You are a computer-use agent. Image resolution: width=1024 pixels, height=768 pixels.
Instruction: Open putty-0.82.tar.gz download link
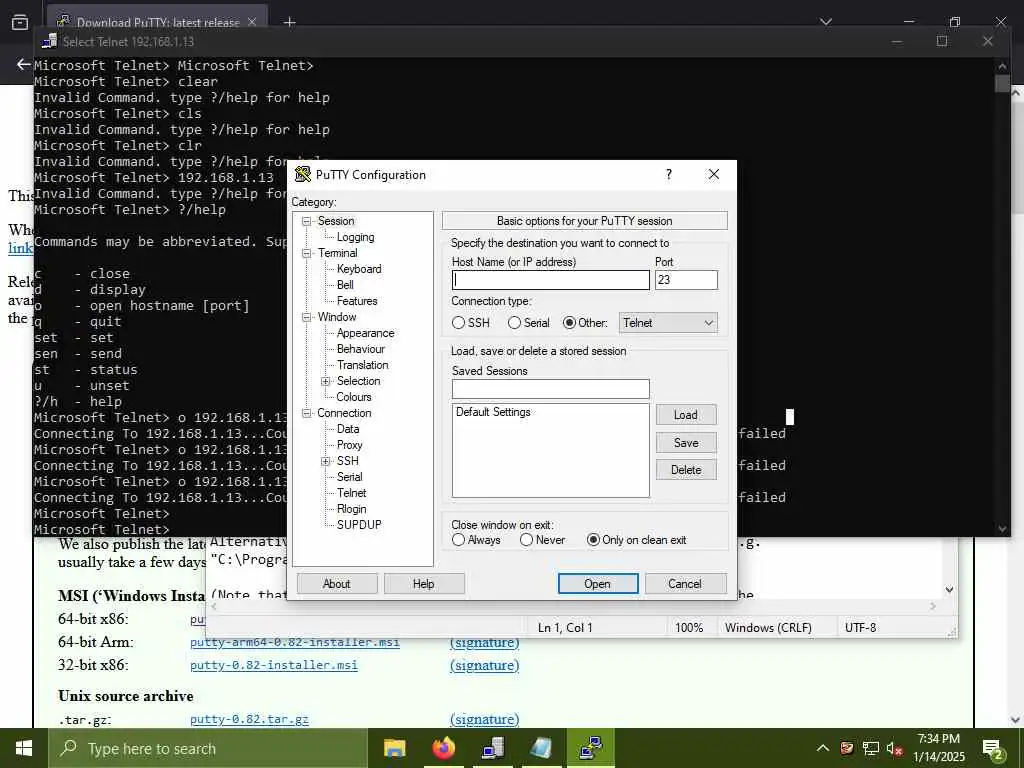coord(249,720)
